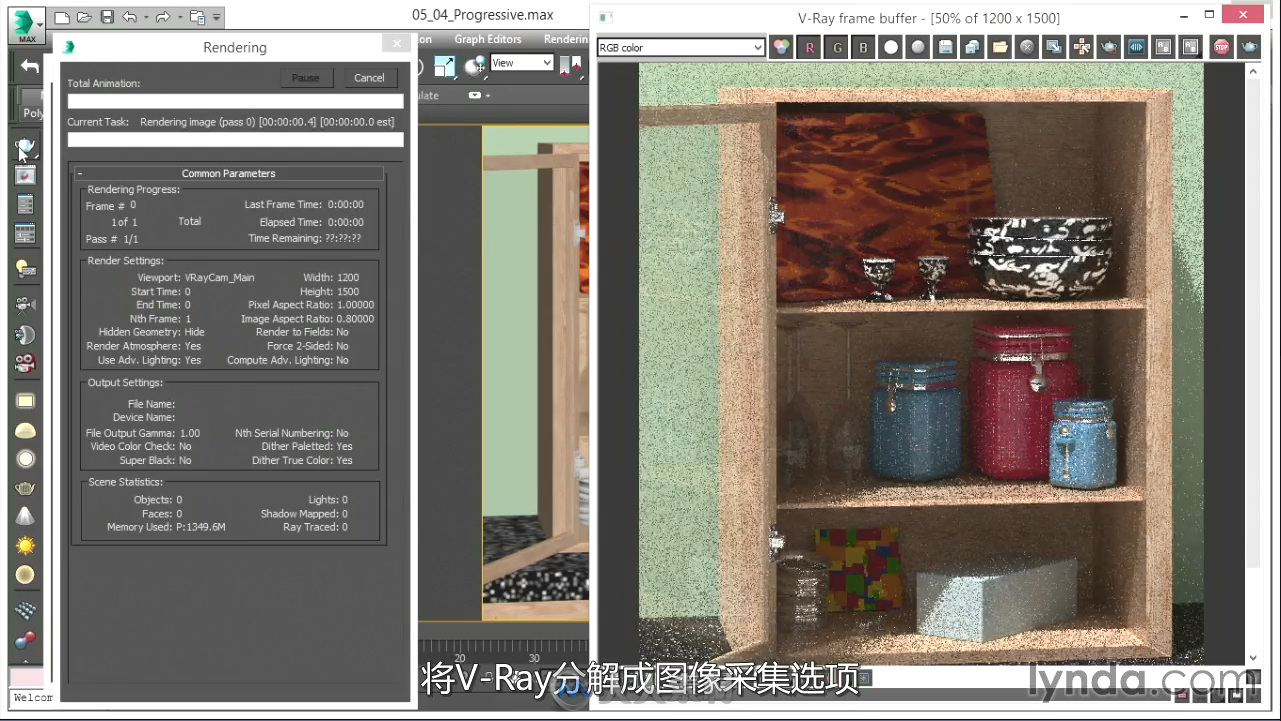Switch to monochromatic mode gray sphere button
The image size is (1281, 721).
tap(917, 47)
